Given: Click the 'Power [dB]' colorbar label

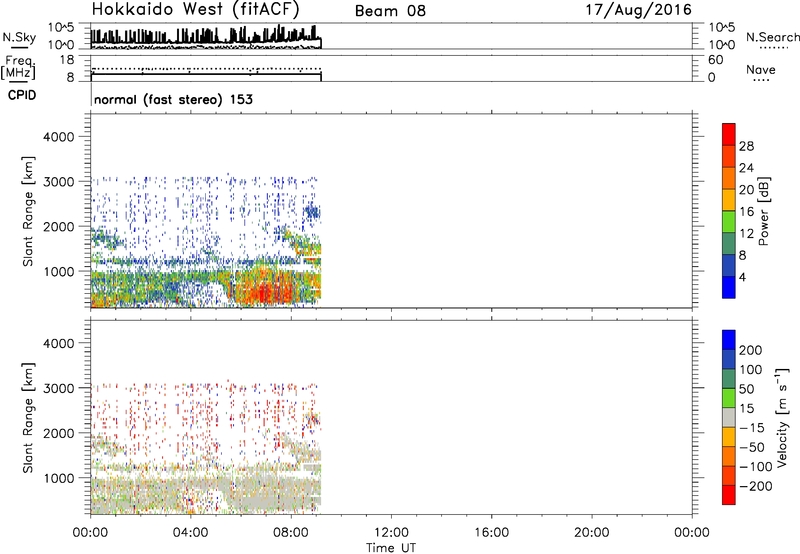Looking at the screenshot, I should coord(764,211).
